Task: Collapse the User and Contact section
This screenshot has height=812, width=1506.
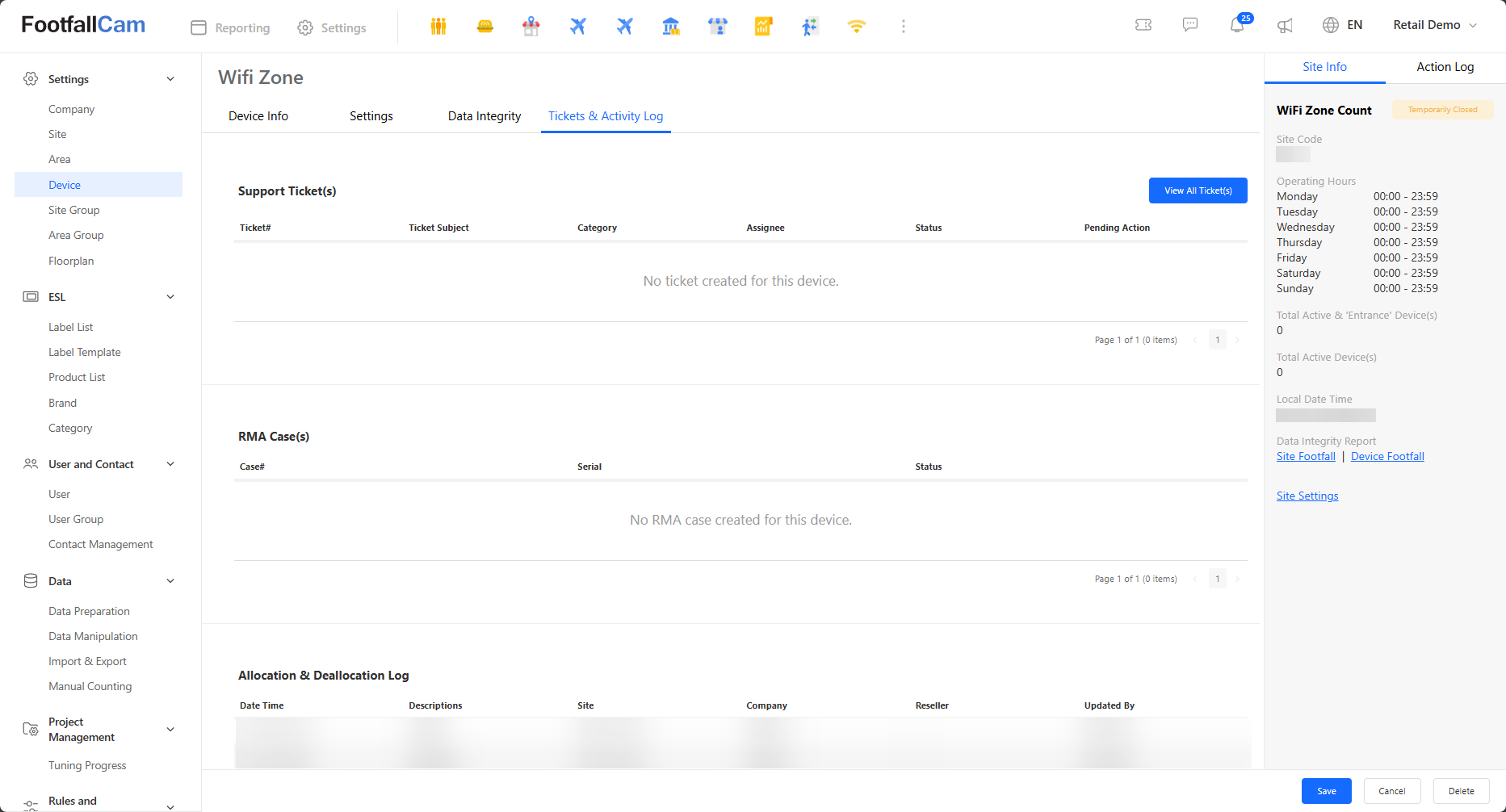Action: (170, 464)
